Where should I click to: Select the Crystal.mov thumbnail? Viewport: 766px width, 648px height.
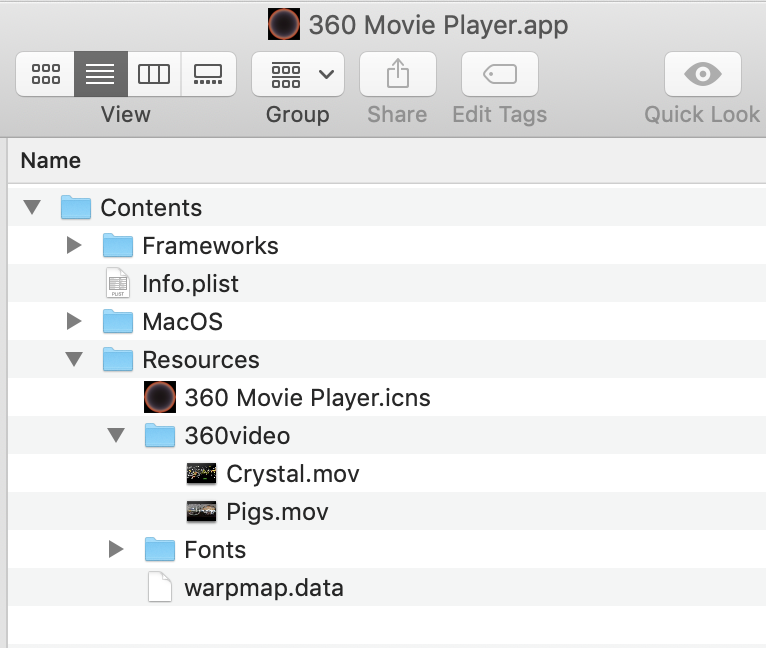[201, 474]
